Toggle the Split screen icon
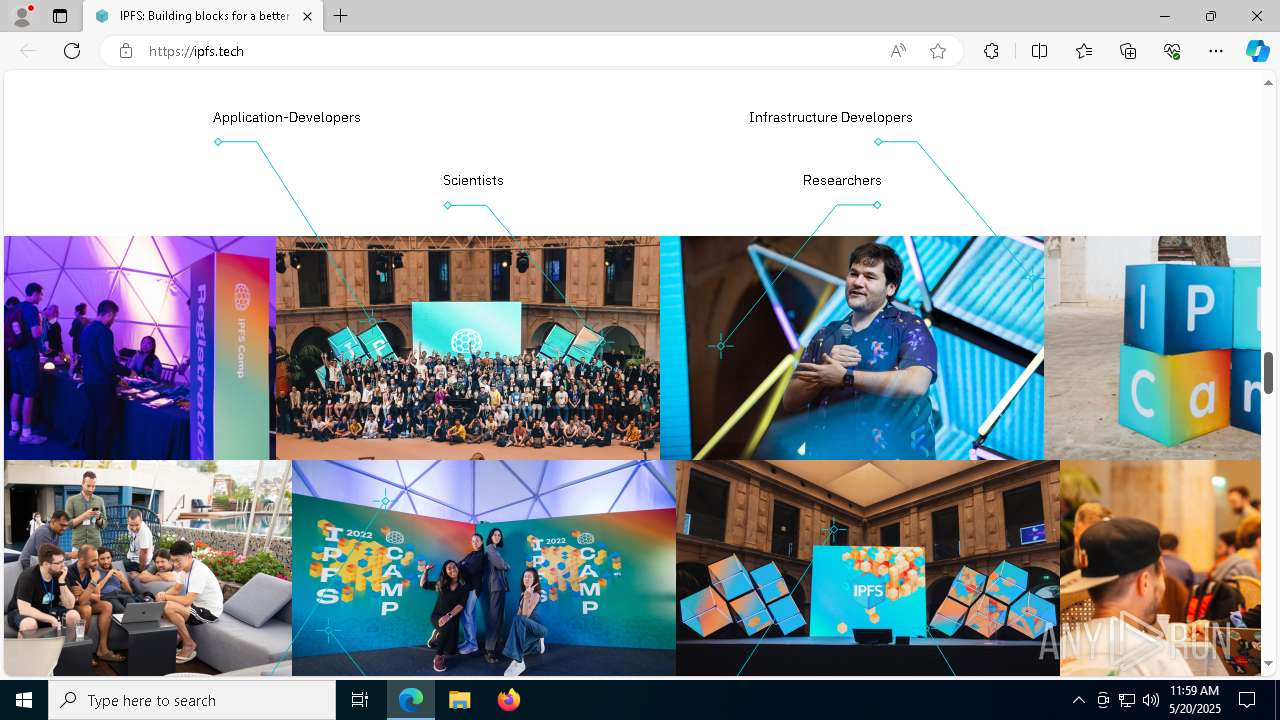 (x=1039, y=51)
